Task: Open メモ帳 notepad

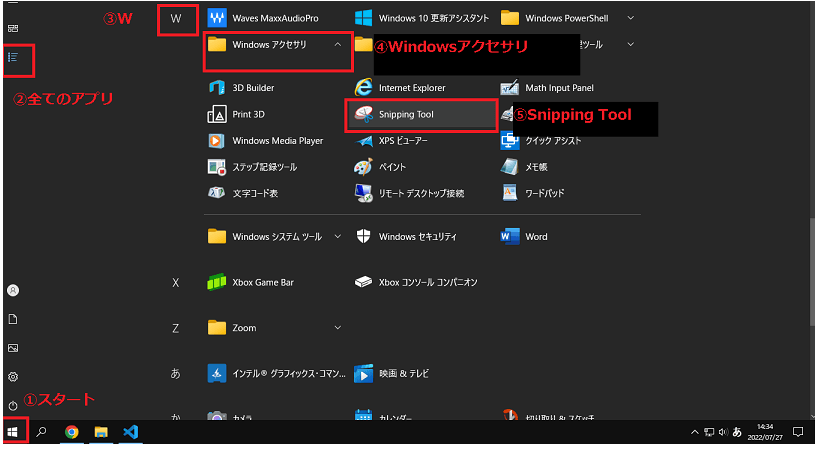Action: point(524,167)
